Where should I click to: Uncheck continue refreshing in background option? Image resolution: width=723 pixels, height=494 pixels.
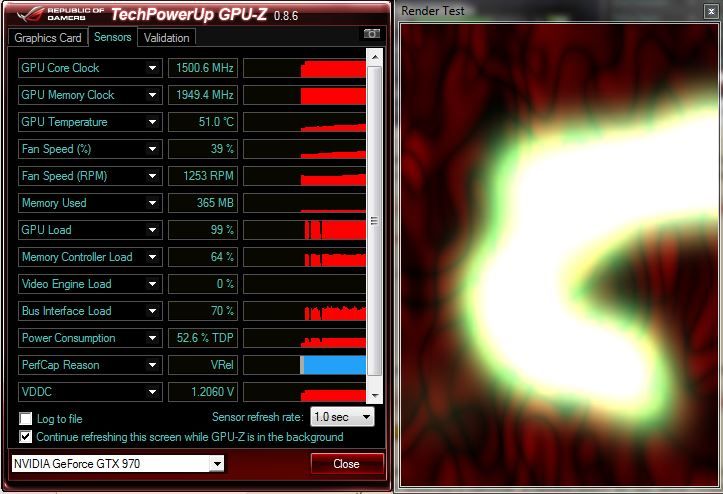pyautogui.click(x=25, y=437)
